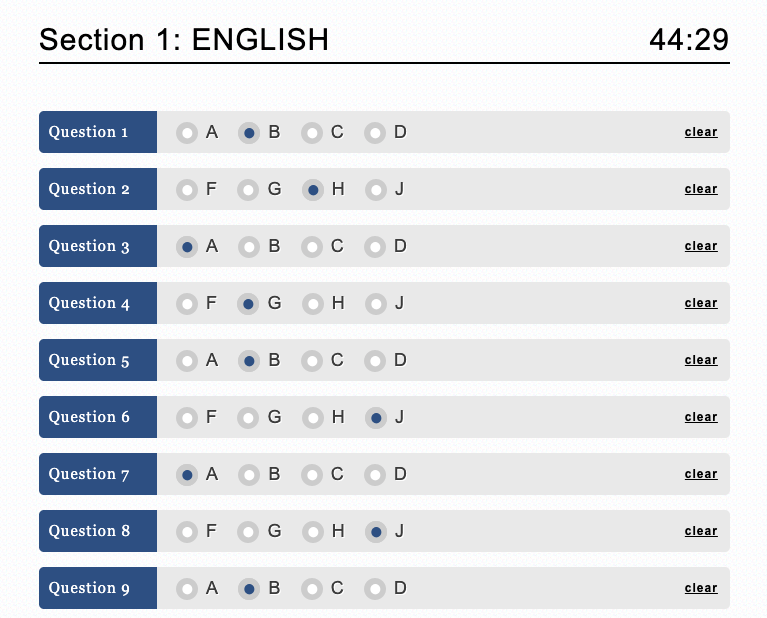Choose answer C for Question 9

(312, 589)
